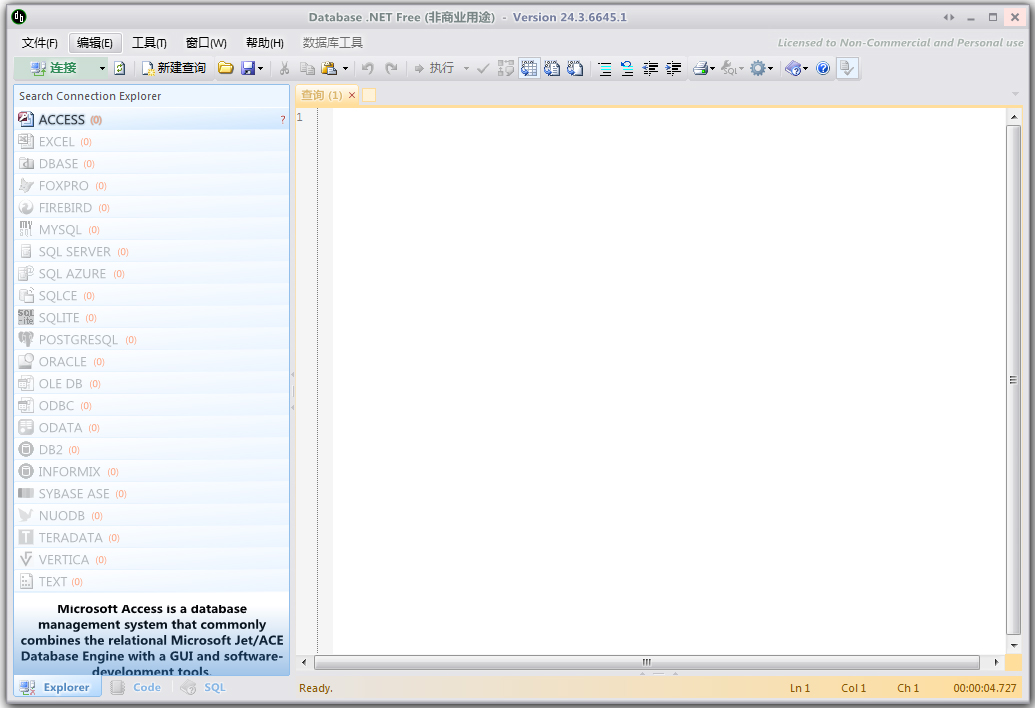
Task: Select the TERADATA connection row
Action: [x=152, y=538]
